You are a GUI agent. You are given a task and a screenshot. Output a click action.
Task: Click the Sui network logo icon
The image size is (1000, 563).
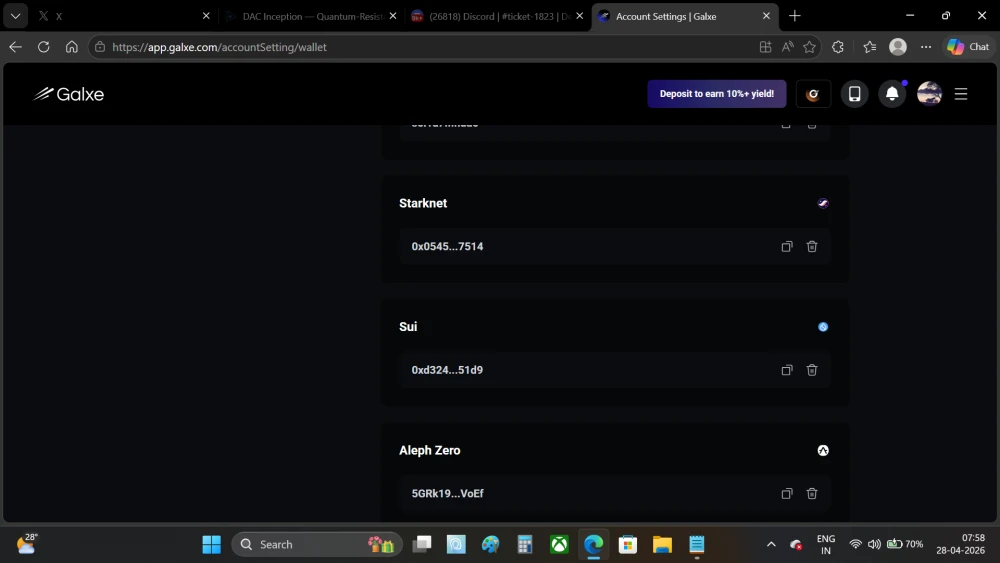[823, 327]
